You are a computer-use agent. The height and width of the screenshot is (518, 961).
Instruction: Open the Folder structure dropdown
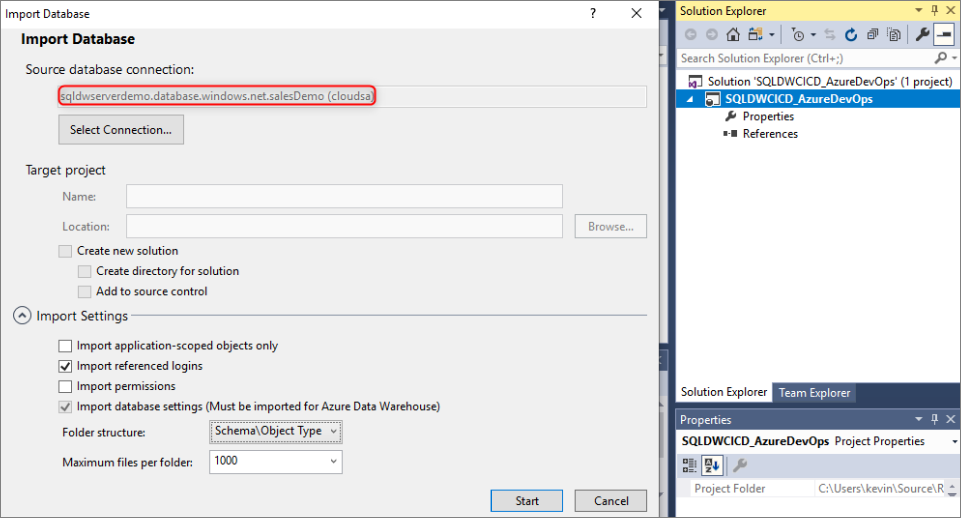click(275, 432)
